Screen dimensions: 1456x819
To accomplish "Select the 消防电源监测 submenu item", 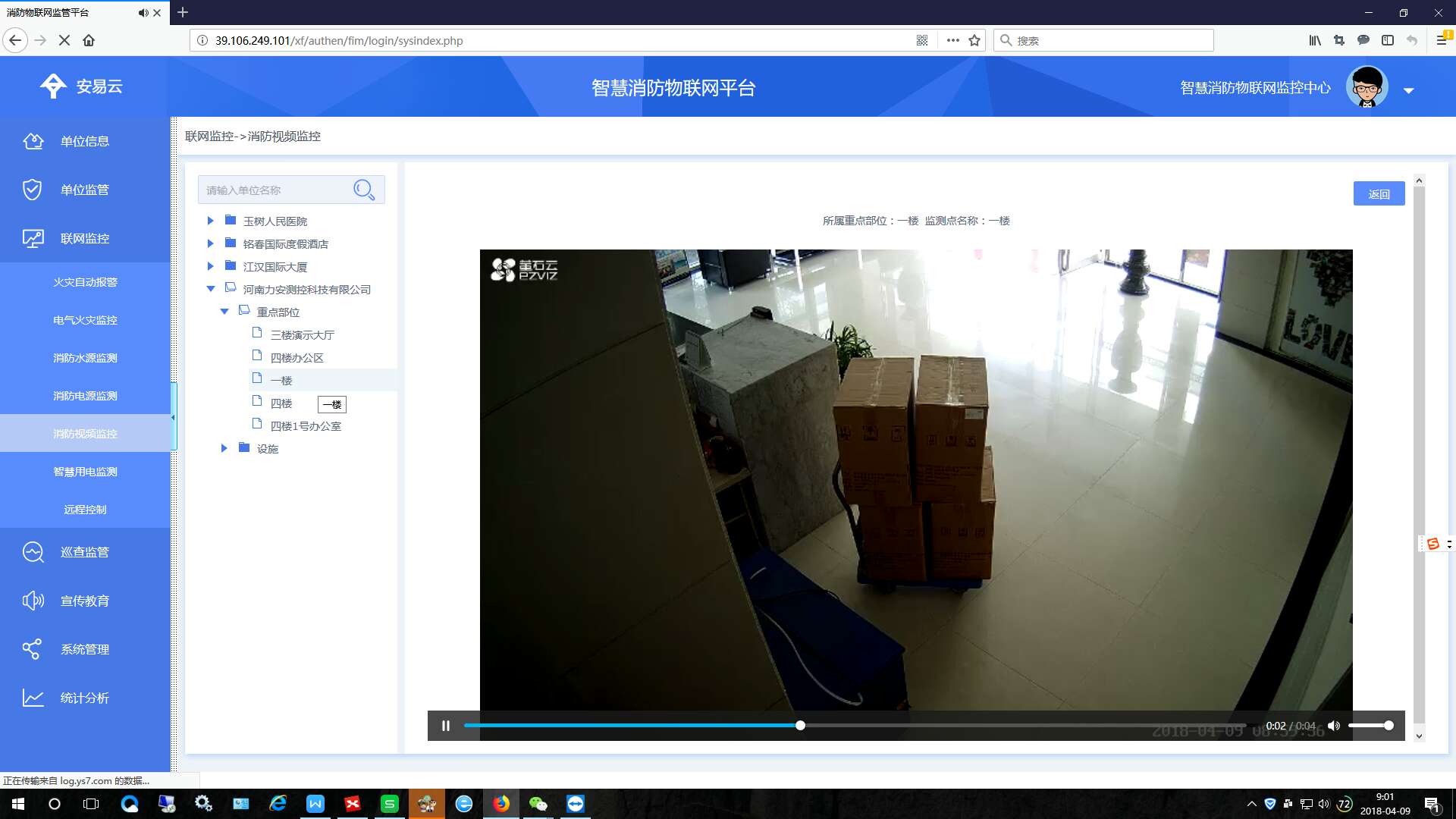I will (x=85, y=396).
